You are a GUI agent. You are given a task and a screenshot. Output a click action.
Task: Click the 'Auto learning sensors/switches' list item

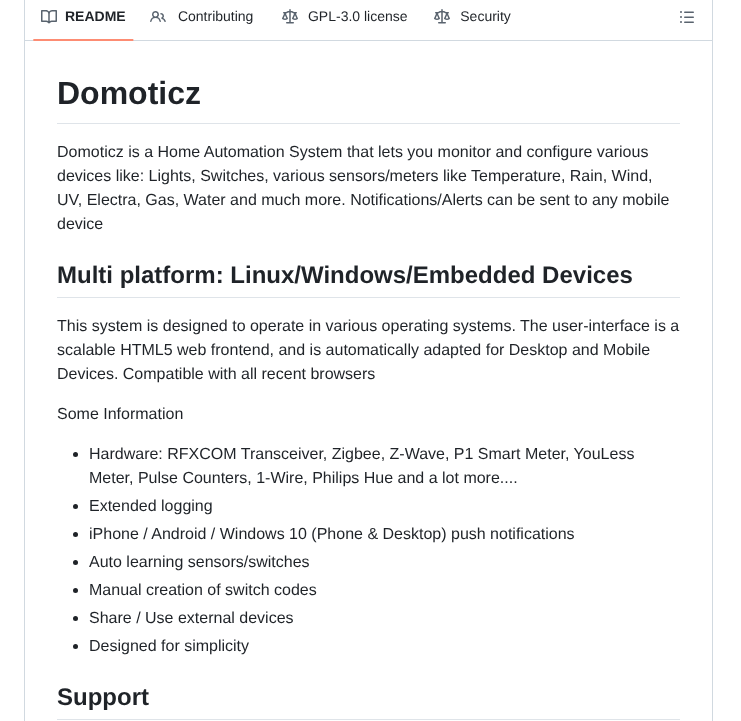coord(199,562)
